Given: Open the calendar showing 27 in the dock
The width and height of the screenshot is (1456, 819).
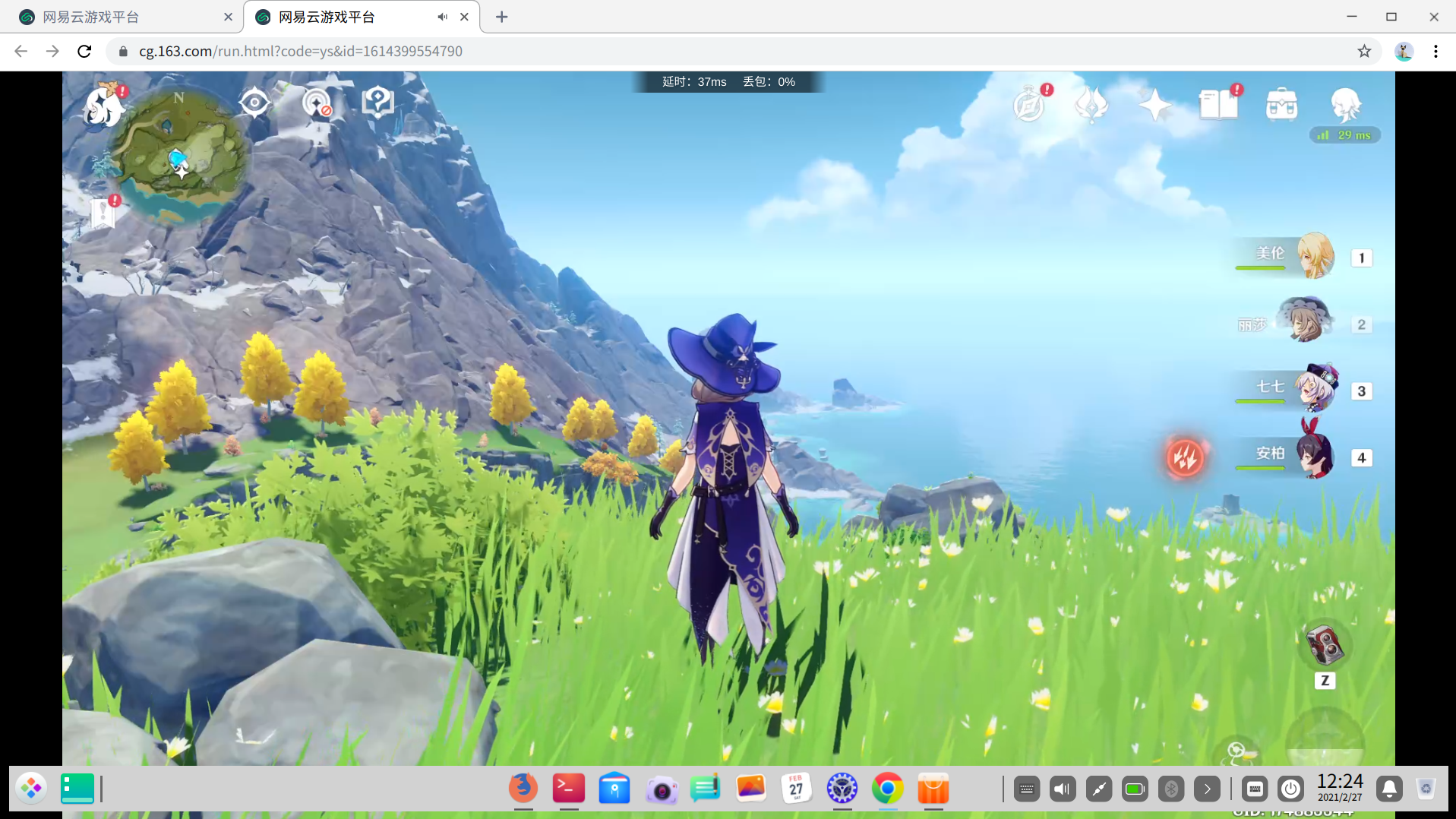Looking at the screenshot, I should pyautogui.click(x=796, y=788).
